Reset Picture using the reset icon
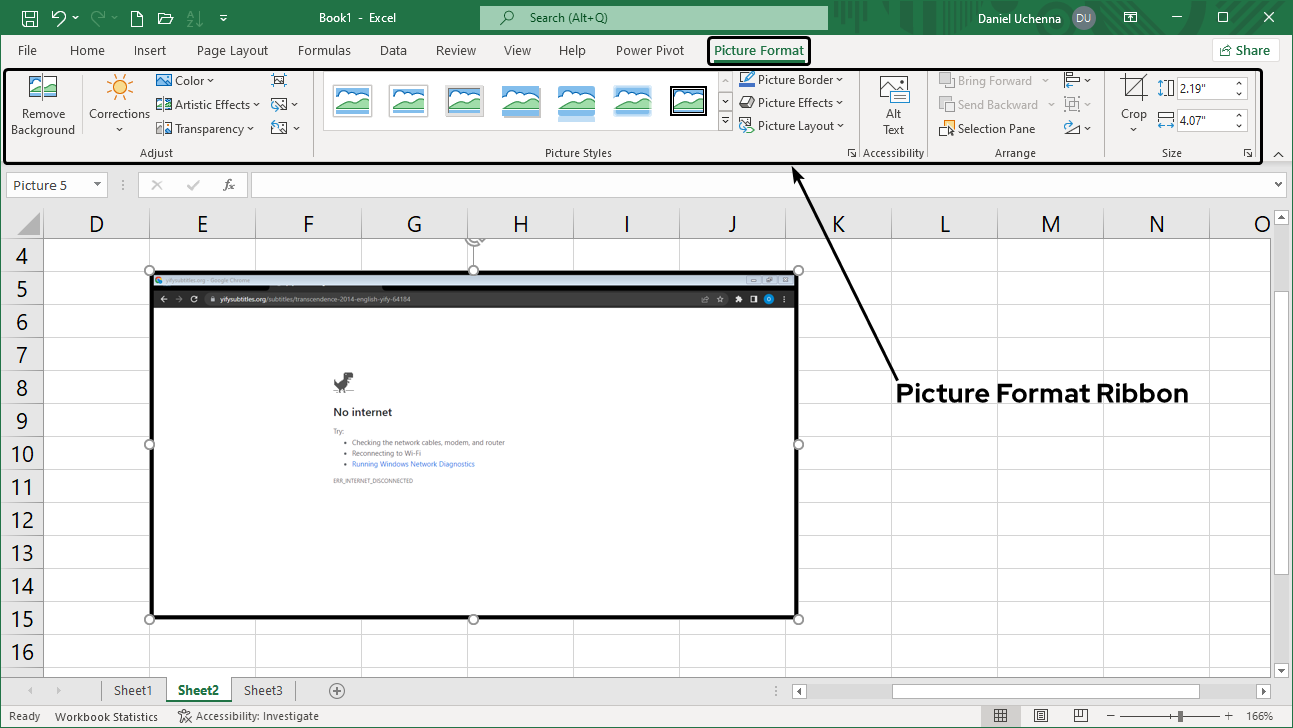 pyautogui.click(x=278, y=128)
